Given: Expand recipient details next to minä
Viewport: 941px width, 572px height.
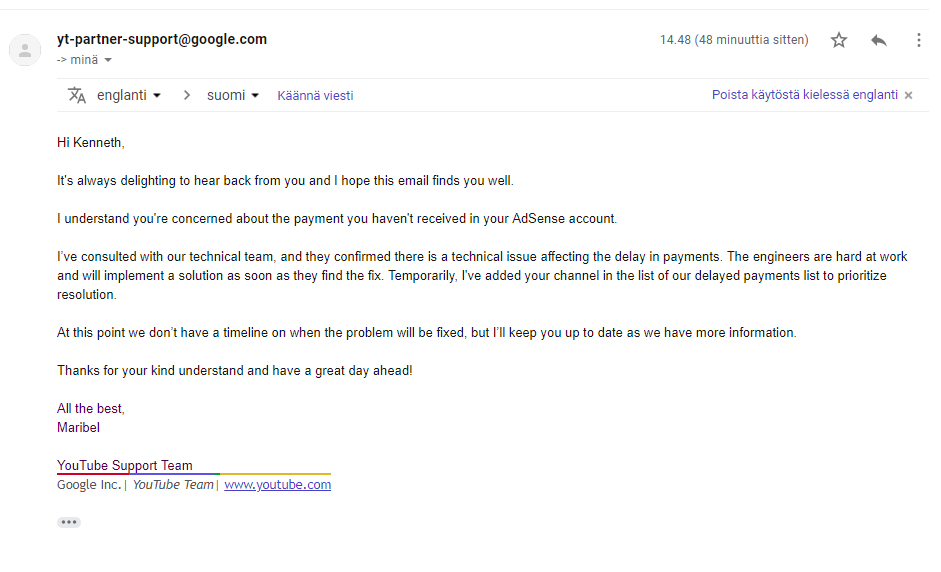Looking at the screenshot, I should click(108, 60).
